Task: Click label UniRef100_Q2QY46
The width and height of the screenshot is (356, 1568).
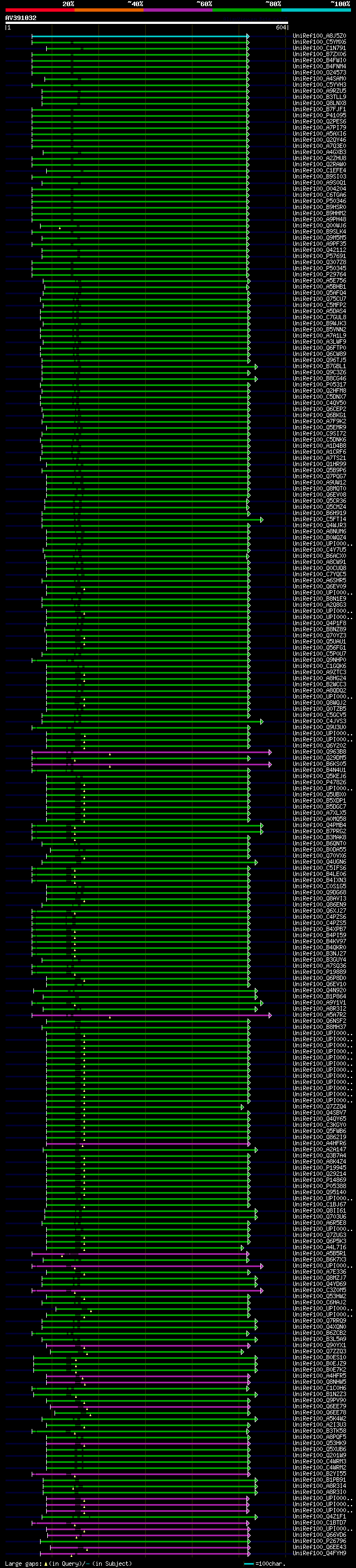Action: pos(319,140)
